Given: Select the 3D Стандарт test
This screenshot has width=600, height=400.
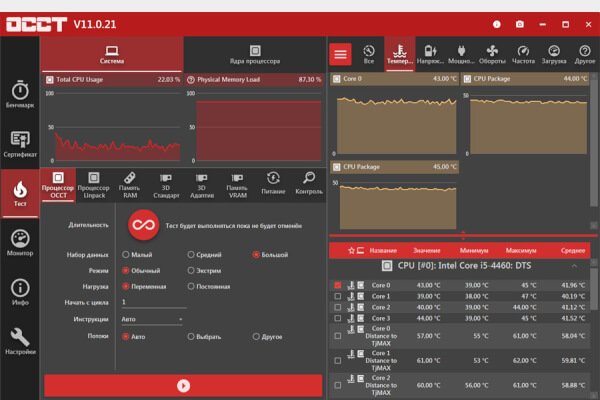Looking at the screenshot, I should pyautogui.click(x=166, y=186).
